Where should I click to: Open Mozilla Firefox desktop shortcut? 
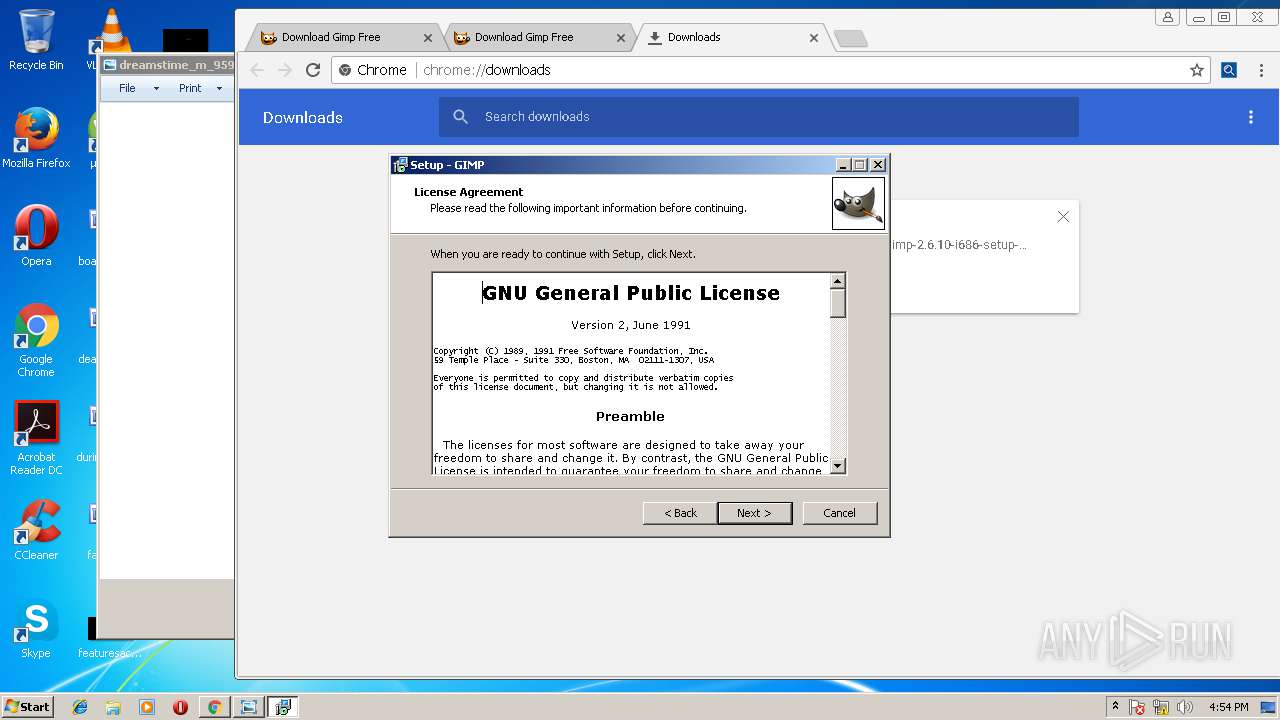click(36, 138)
